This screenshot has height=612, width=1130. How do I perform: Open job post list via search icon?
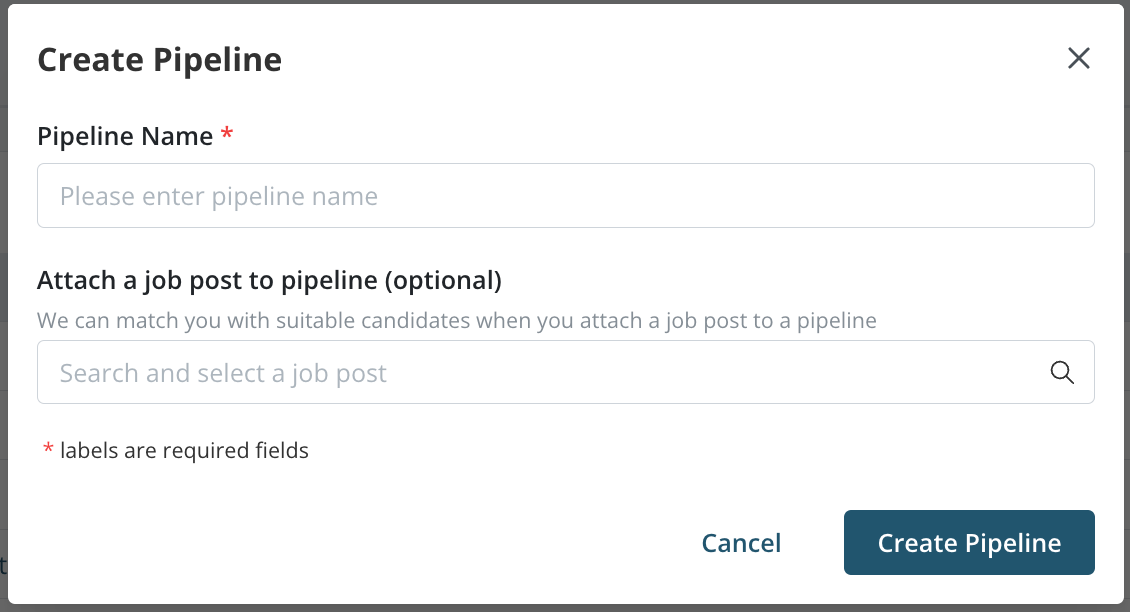pos(1062,373)
